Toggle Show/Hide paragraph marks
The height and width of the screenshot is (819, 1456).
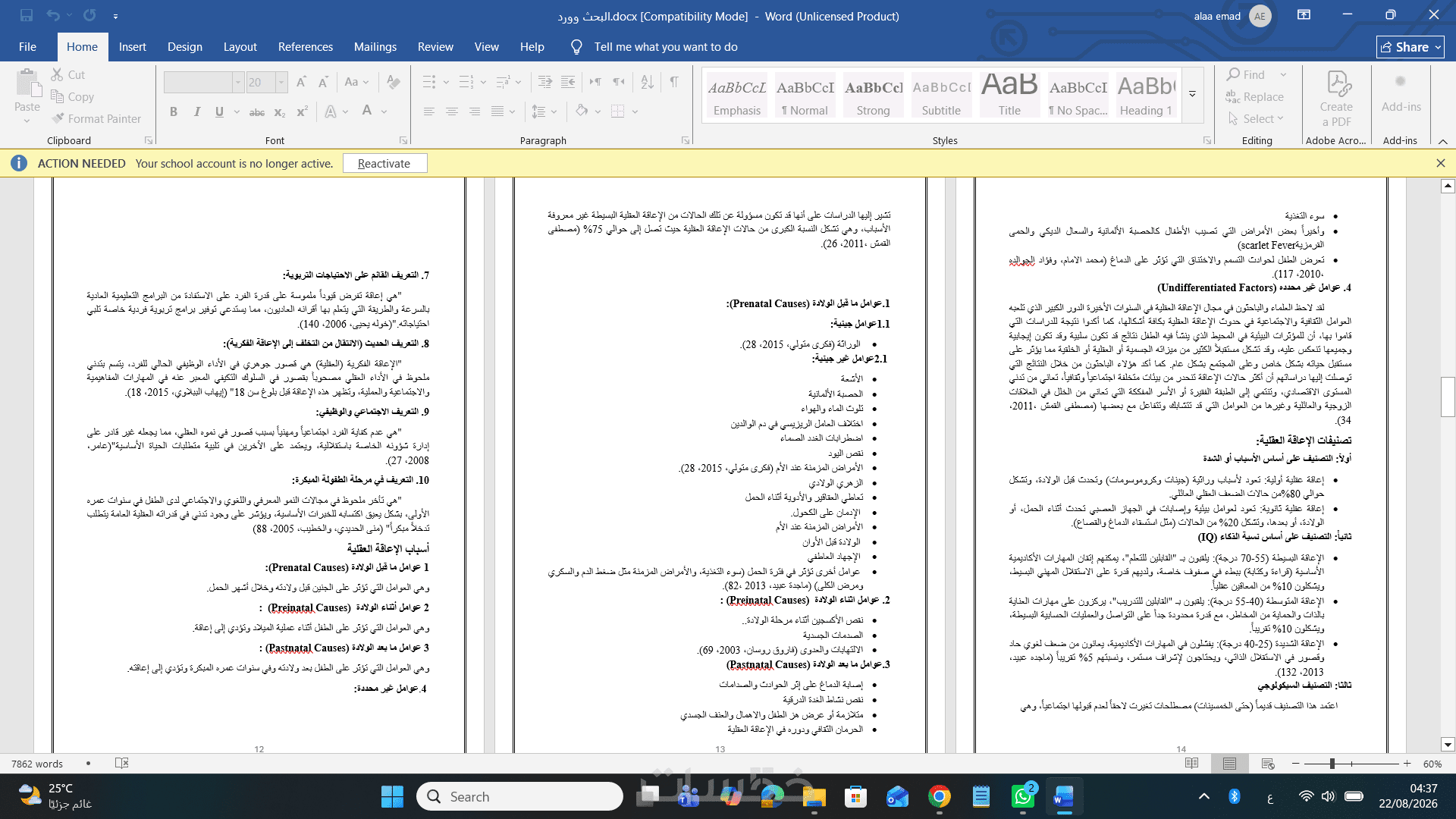674,82
